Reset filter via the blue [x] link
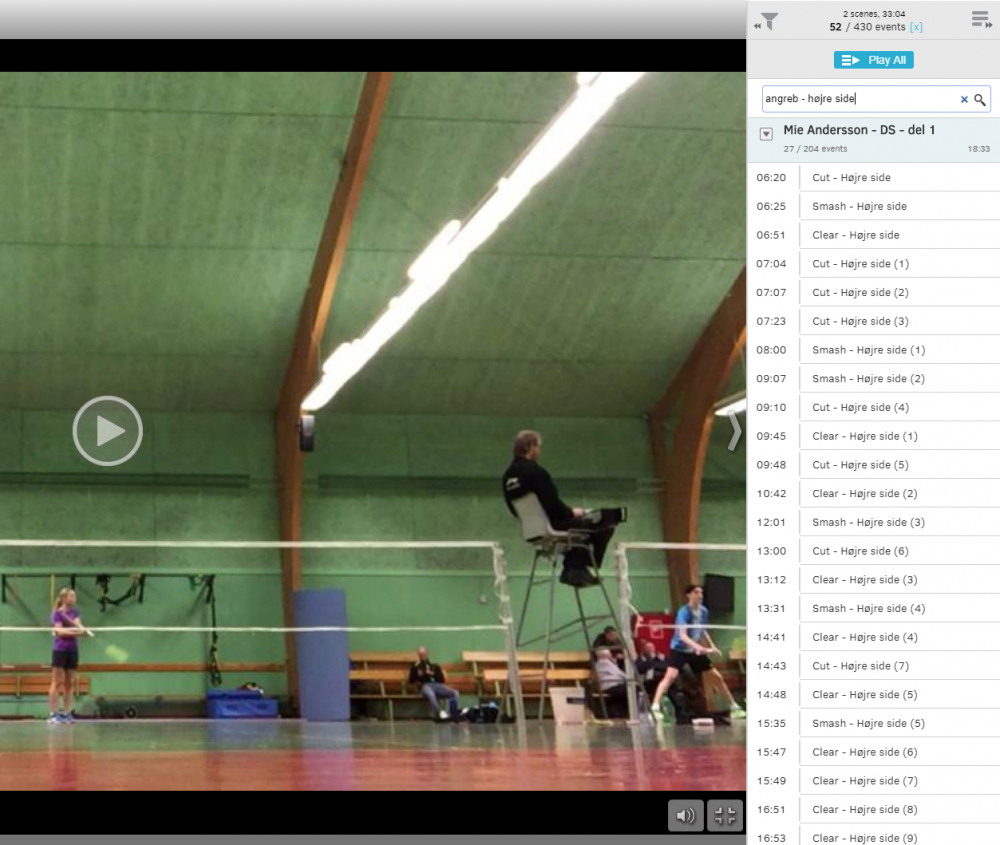Image resolution: width=1000 pixels, height=845 pixels. pyautogui.click(x=916, y=27)
